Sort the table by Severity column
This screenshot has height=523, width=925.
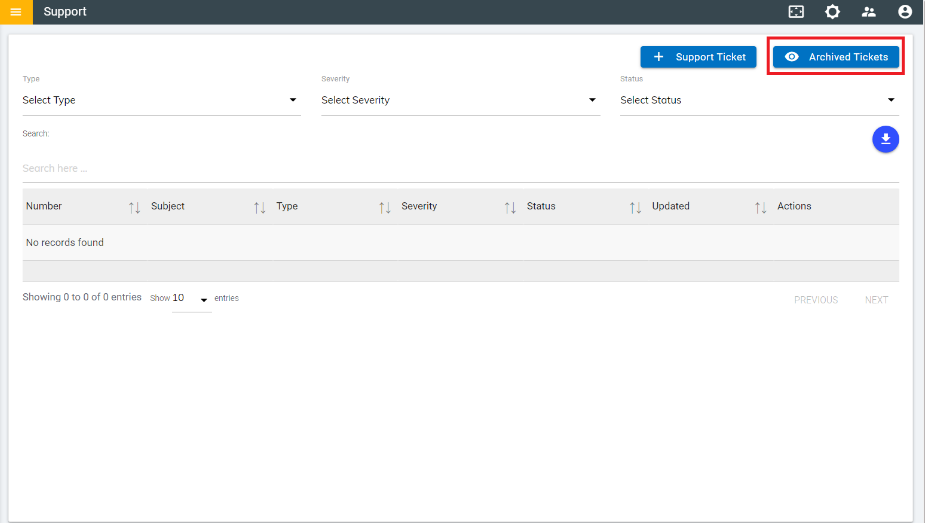coord(510,207)
